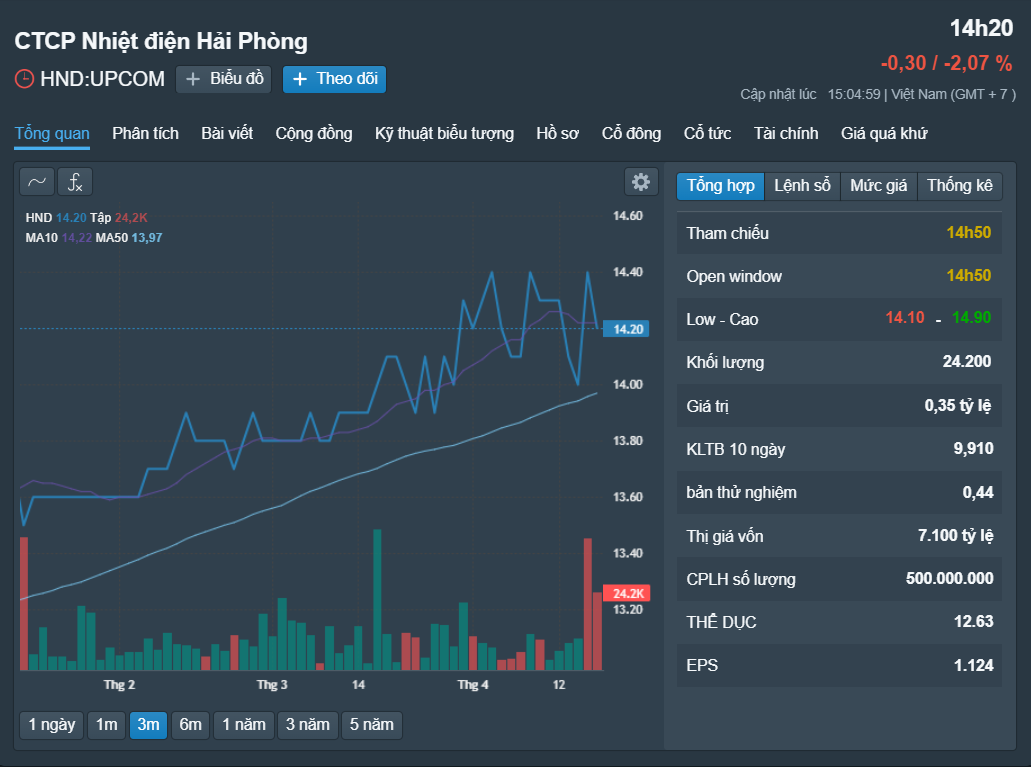Click the CPLH số lượng value 500.000.000
This screenshot has width=1031, height=767.
(x=949, y=579)
